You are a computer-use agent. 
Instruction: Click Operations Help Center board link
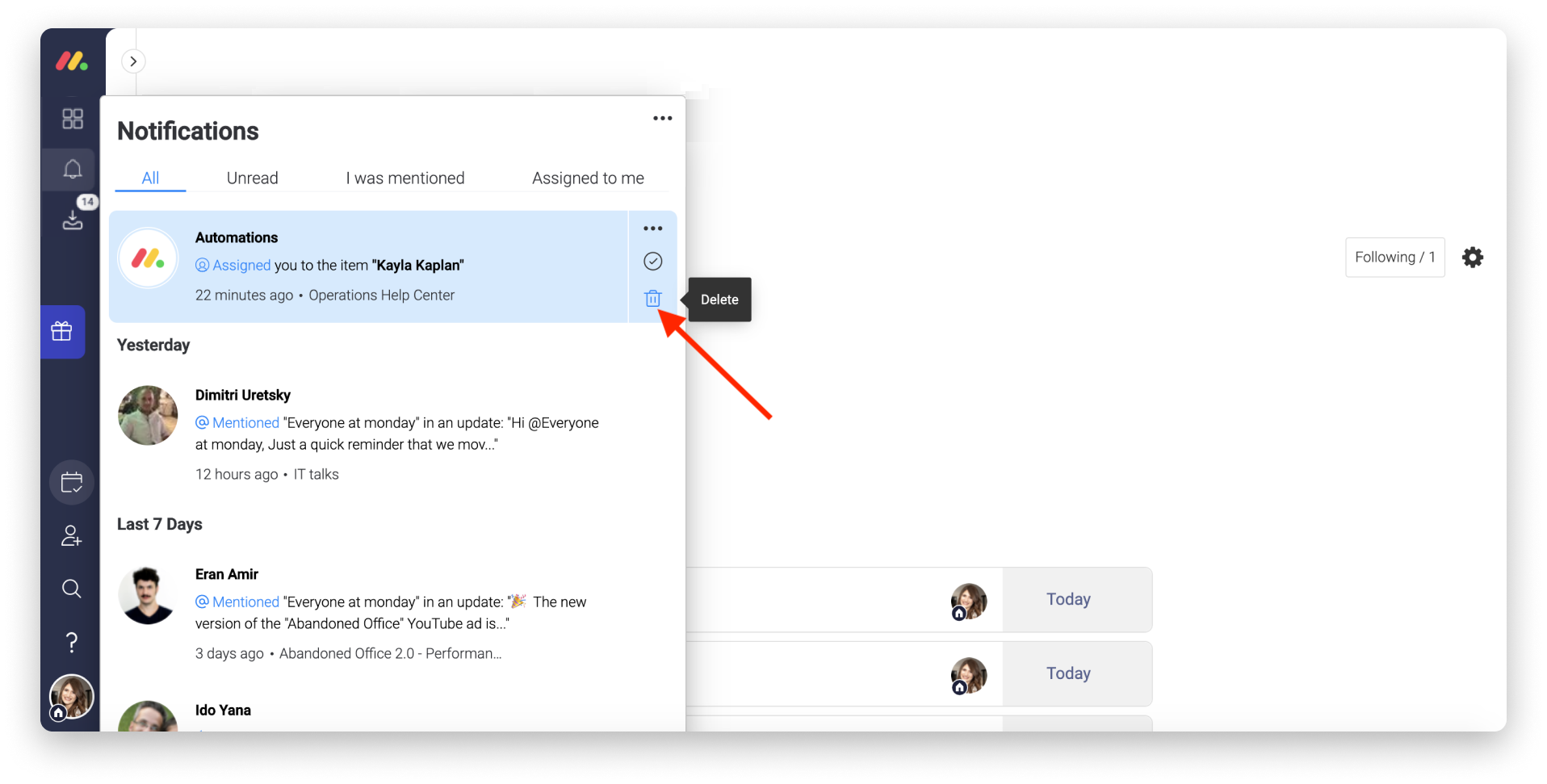click(381, 296)
